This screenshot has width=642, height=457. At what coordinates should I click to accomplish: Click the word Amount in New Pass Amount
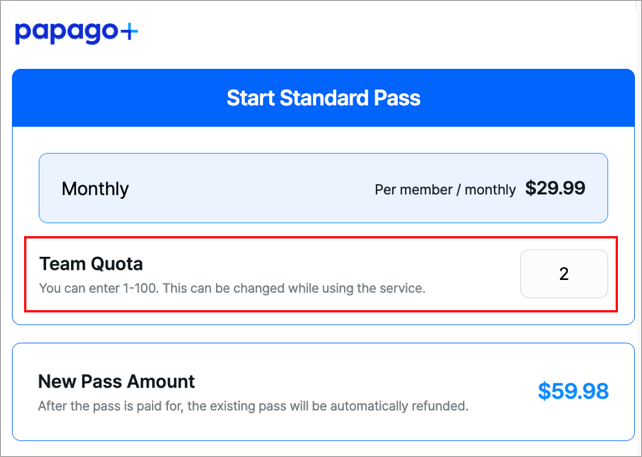click(158, 381)
